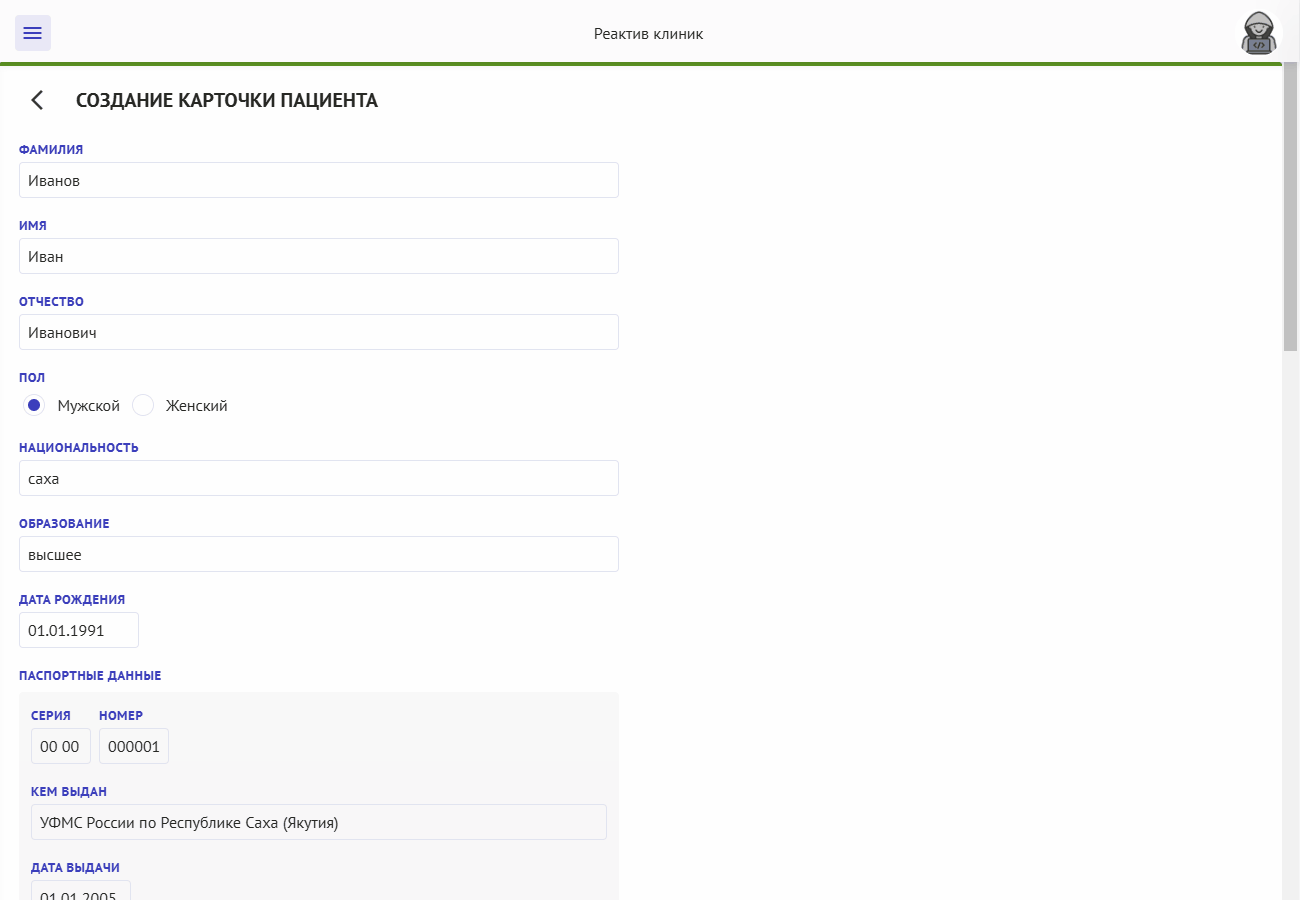This screenshot has height=900, width=1300.
Task: Open the hamburger menu
Action: coord(33,33)
